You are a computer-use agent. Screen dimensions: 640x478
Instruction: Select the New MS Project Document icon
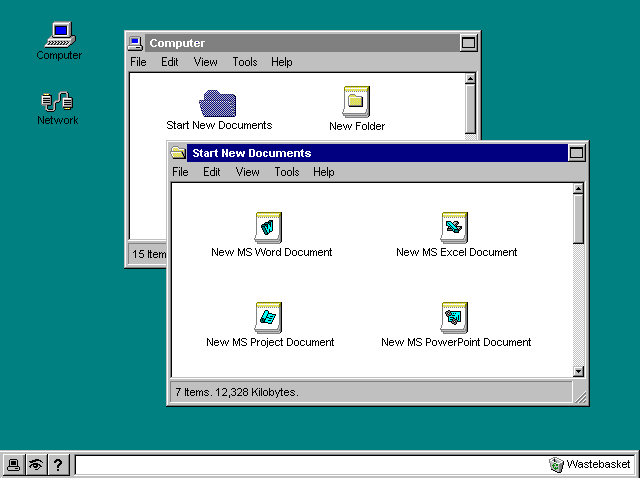(269, 318)
